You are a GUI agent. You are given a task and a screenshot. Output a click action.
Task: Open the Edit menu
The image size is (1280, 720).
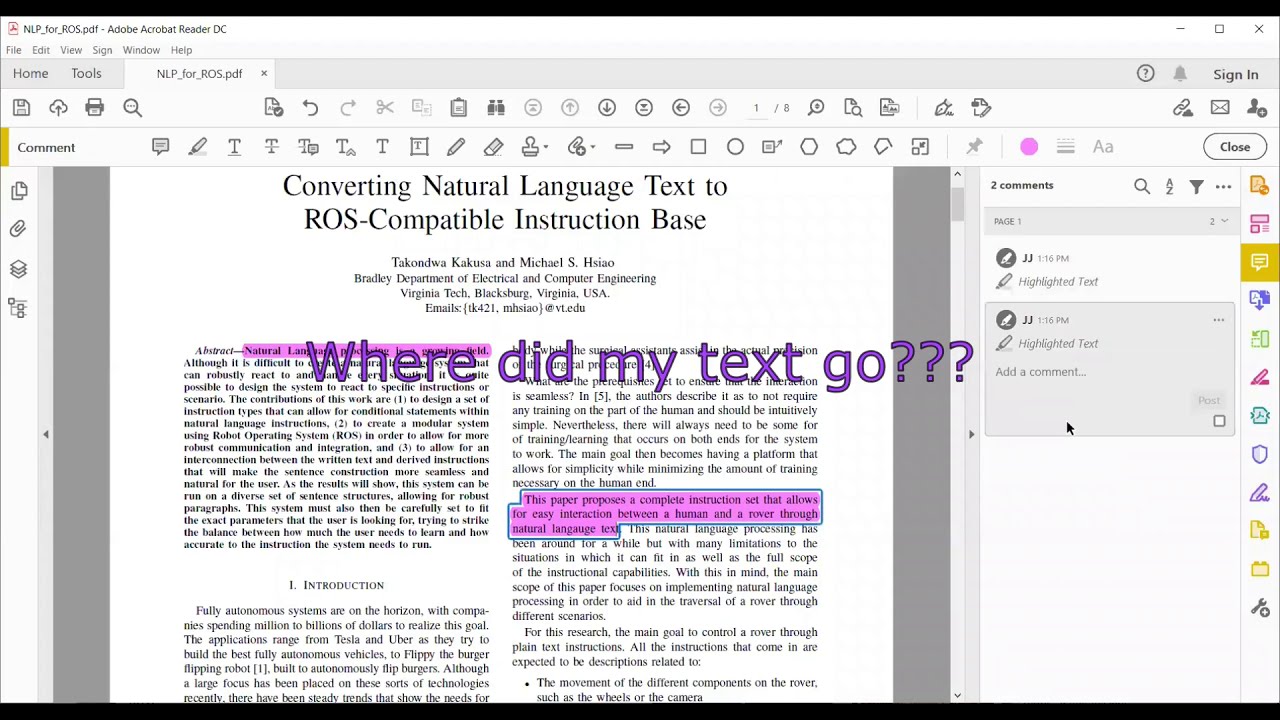pos(41,50)
